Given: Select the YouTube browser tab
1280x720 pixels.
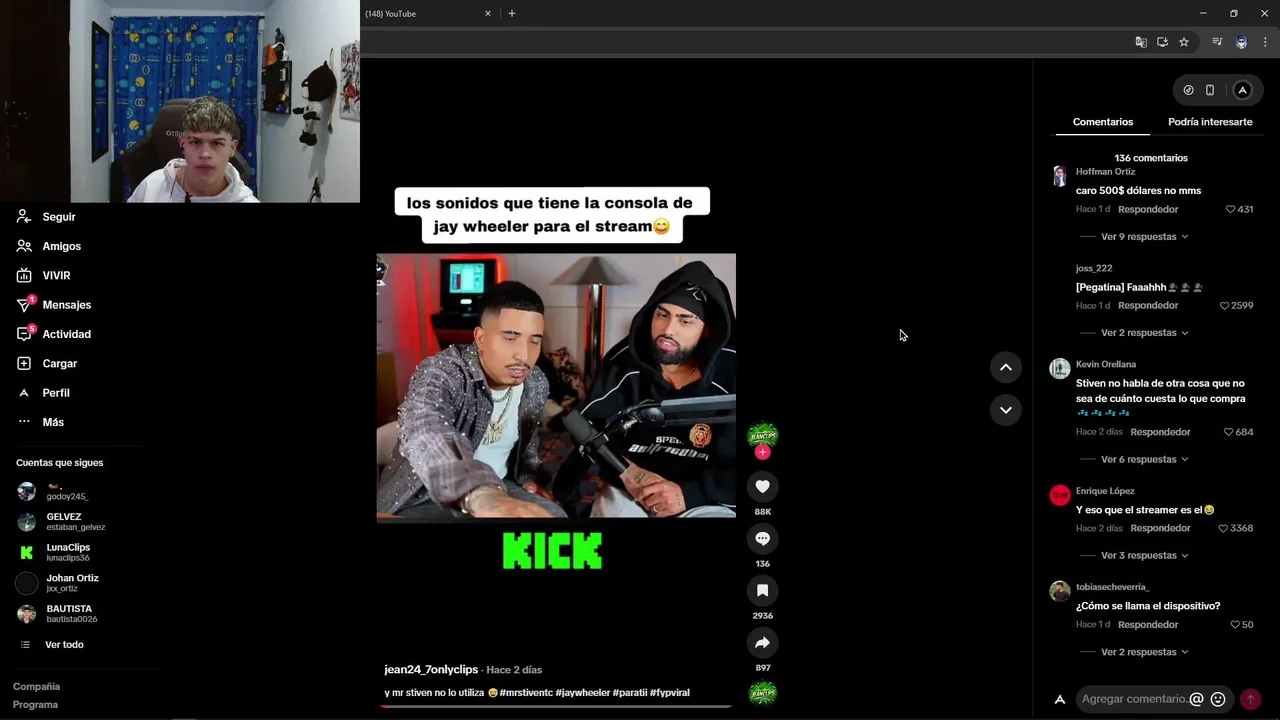Looking at the screenshot, I should [428, 13].
